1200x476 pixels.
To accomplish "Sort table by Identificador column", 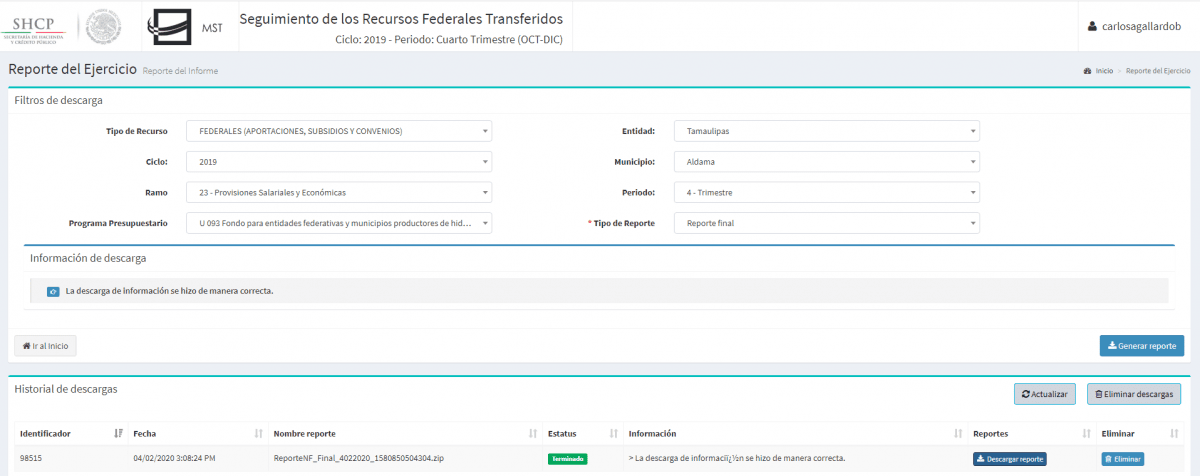I will point(71,433).
